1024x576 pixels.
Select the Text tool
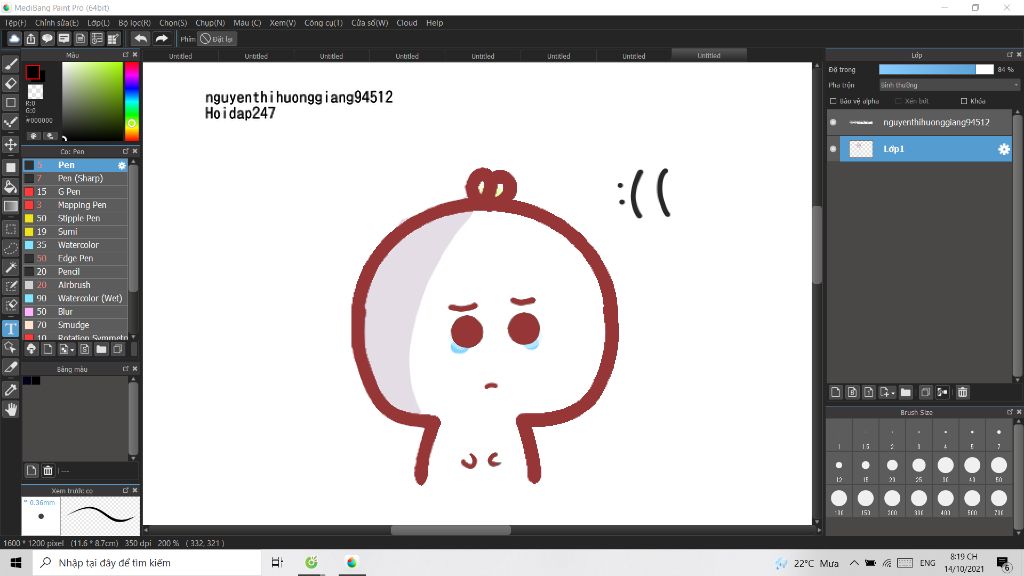pyautogui.click(x=10, y=328)
